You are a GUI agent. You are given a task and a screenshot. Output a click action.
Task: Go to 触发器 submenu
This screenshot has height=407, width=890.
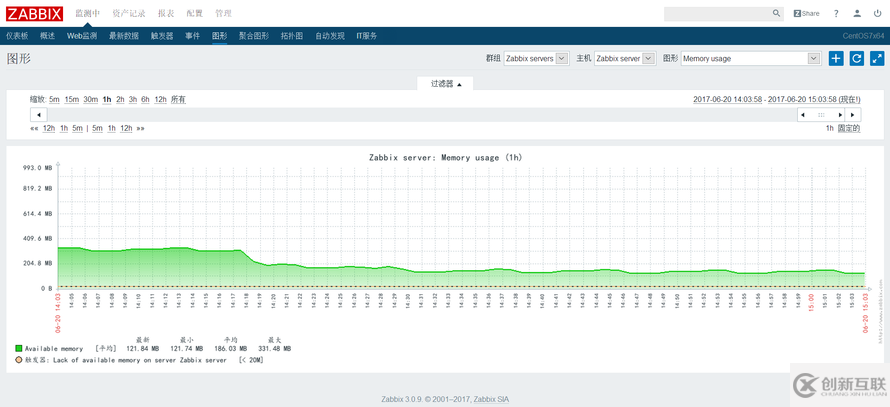pyautogui.click(x=162, y=36)
